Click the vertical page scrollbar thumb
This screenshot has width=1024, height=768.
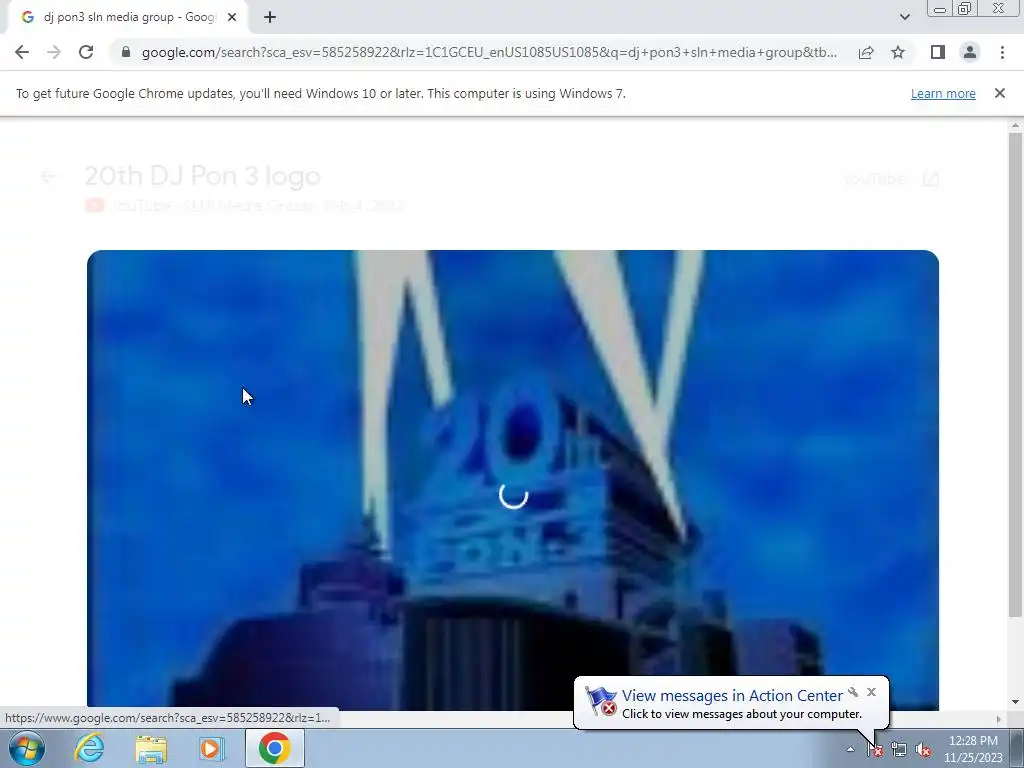point(1015,374)
